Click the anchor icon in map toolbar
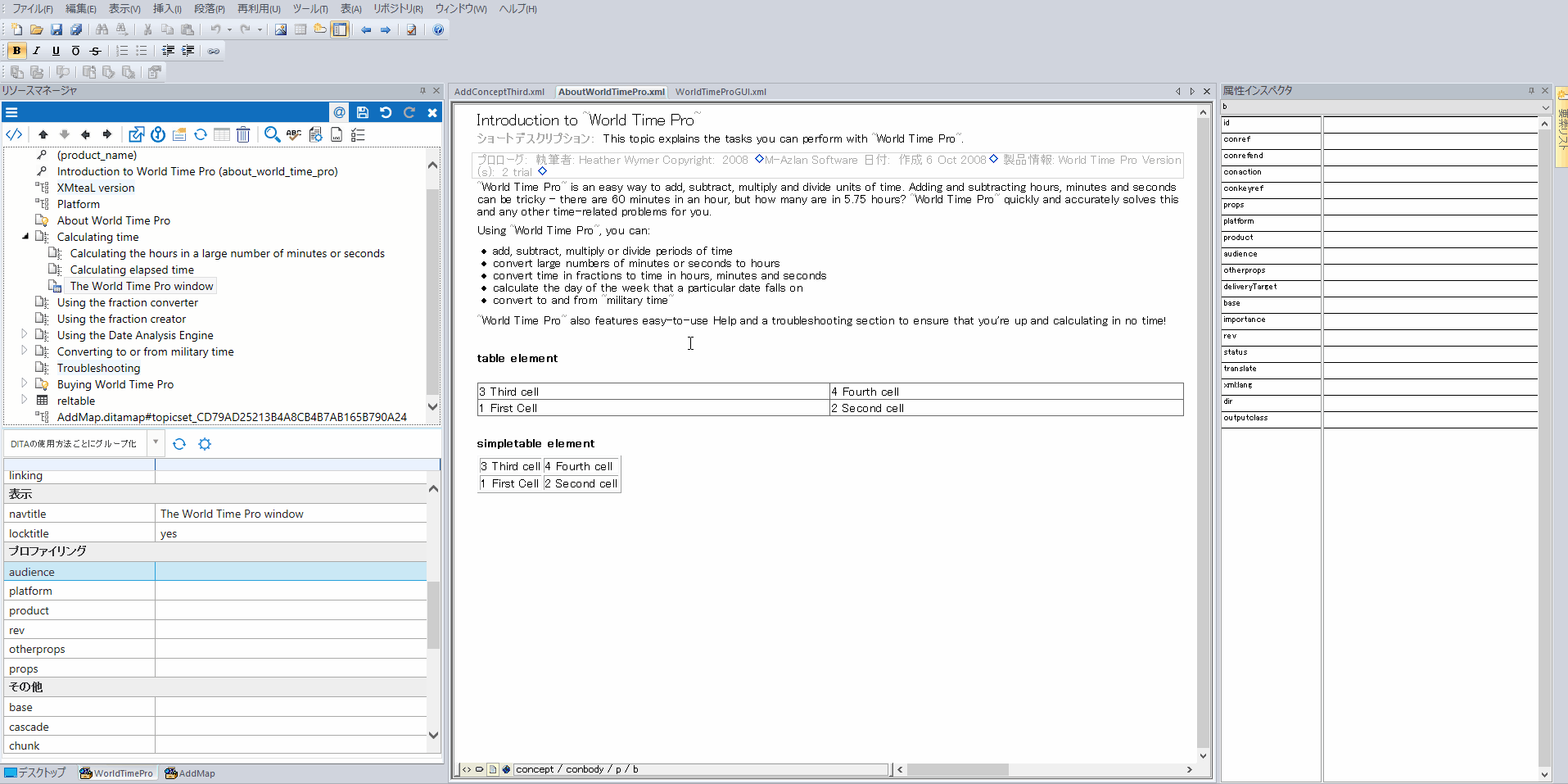The image size is (1568, 784). pos(158,134)
